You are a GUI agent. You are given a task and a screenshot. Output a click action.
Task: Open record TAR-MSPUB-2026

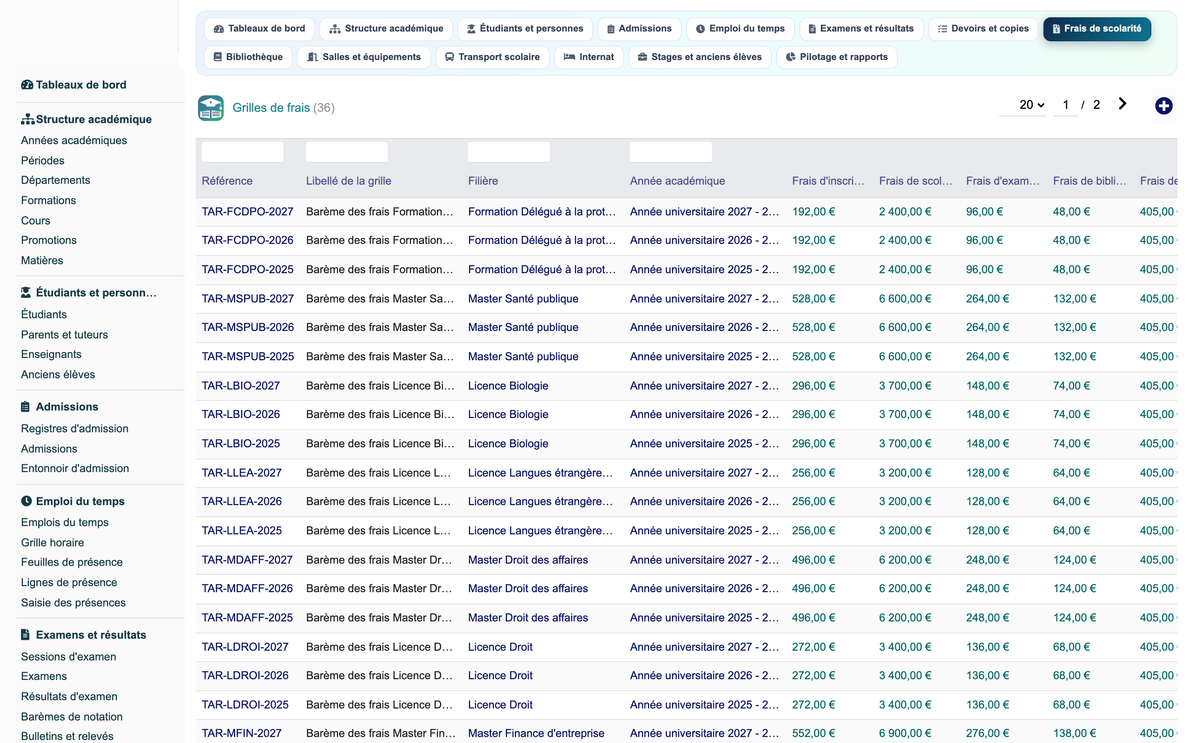pos(248,328)
